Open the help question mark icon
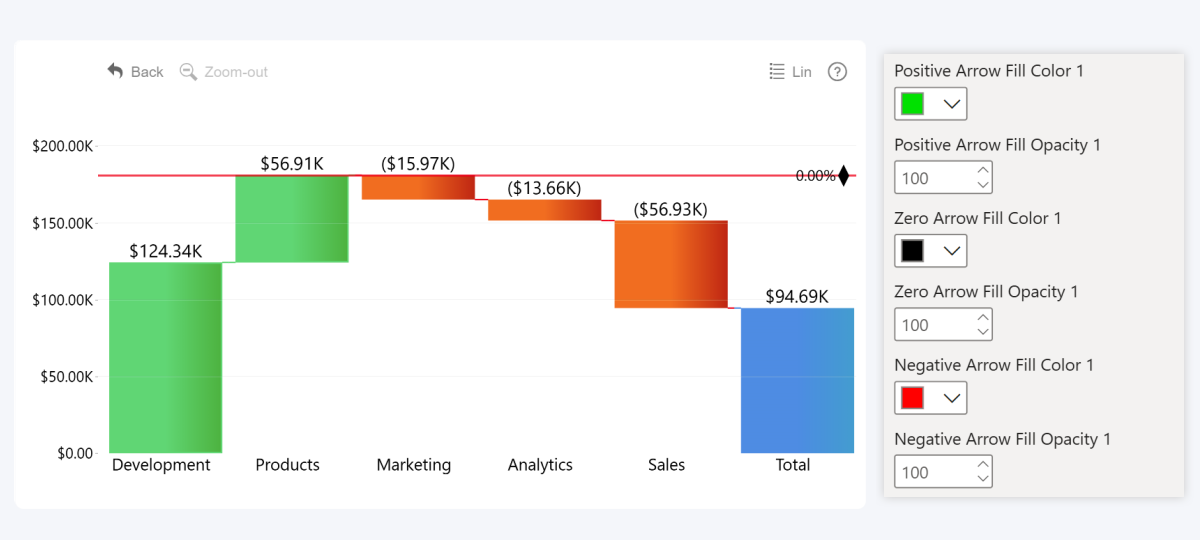 [x=838, y=71]
